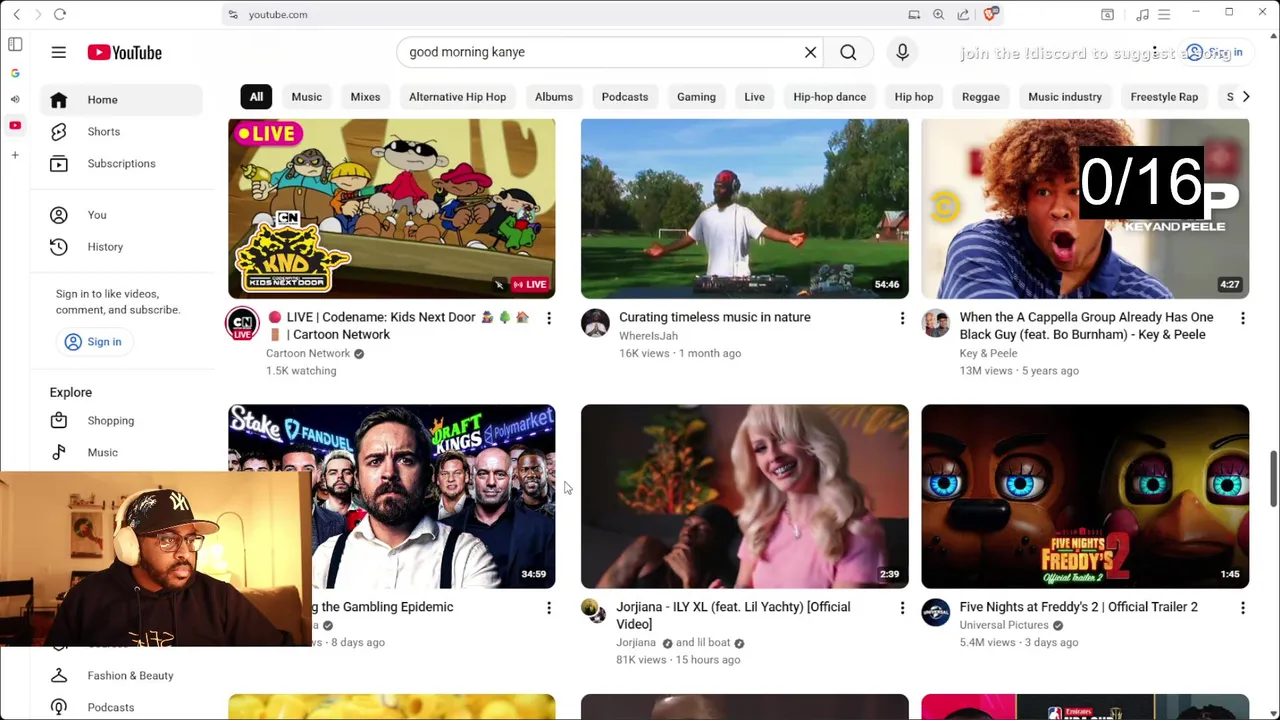Open options for Five Nights at Freddy's 2 trailer
The width and height of the screenshot is (1280, 720).
pos(1242,608)
